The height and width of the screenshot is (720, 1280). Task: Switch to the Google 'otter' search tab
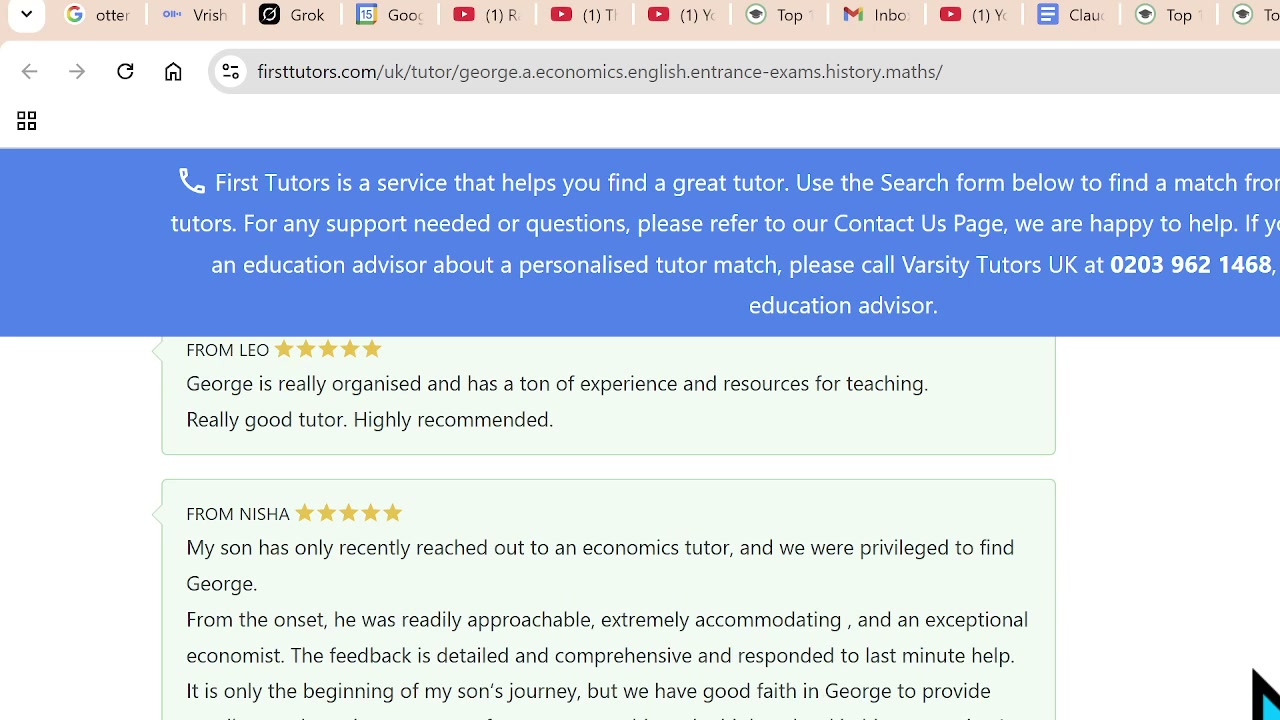coord(98,15)
